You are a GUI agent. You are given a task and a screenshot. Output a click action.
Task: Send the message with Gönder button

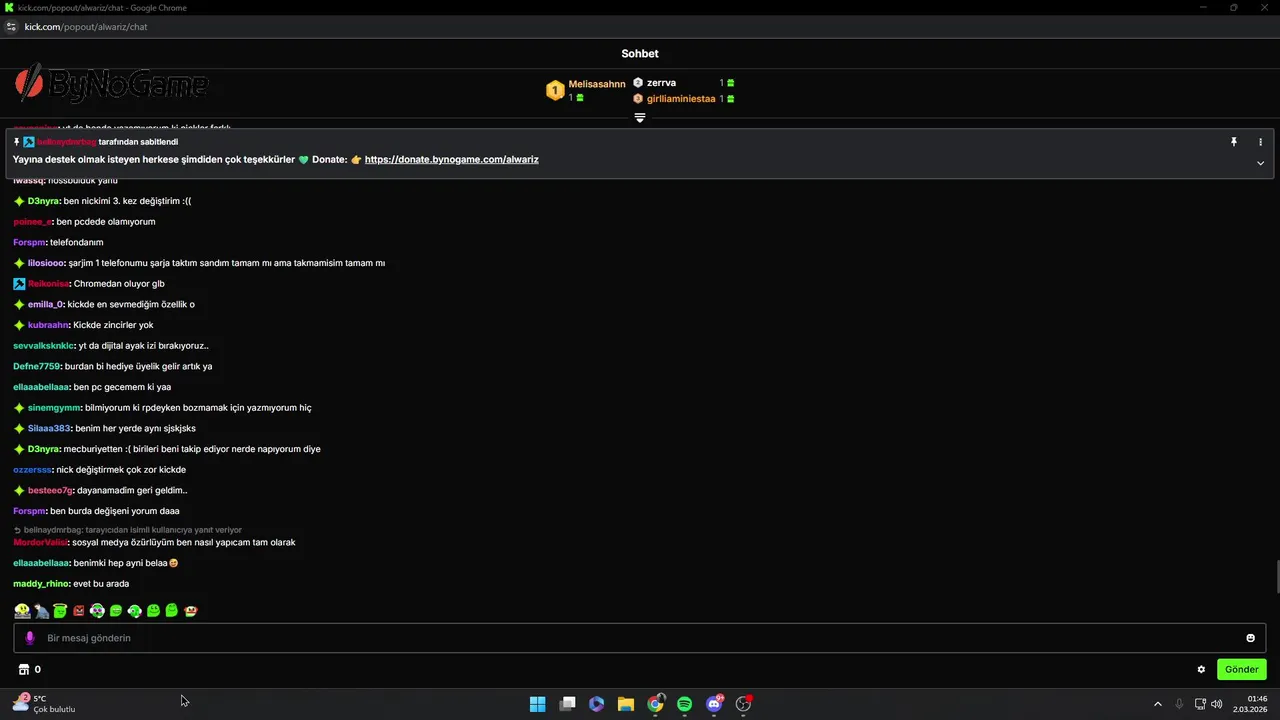1241,669
